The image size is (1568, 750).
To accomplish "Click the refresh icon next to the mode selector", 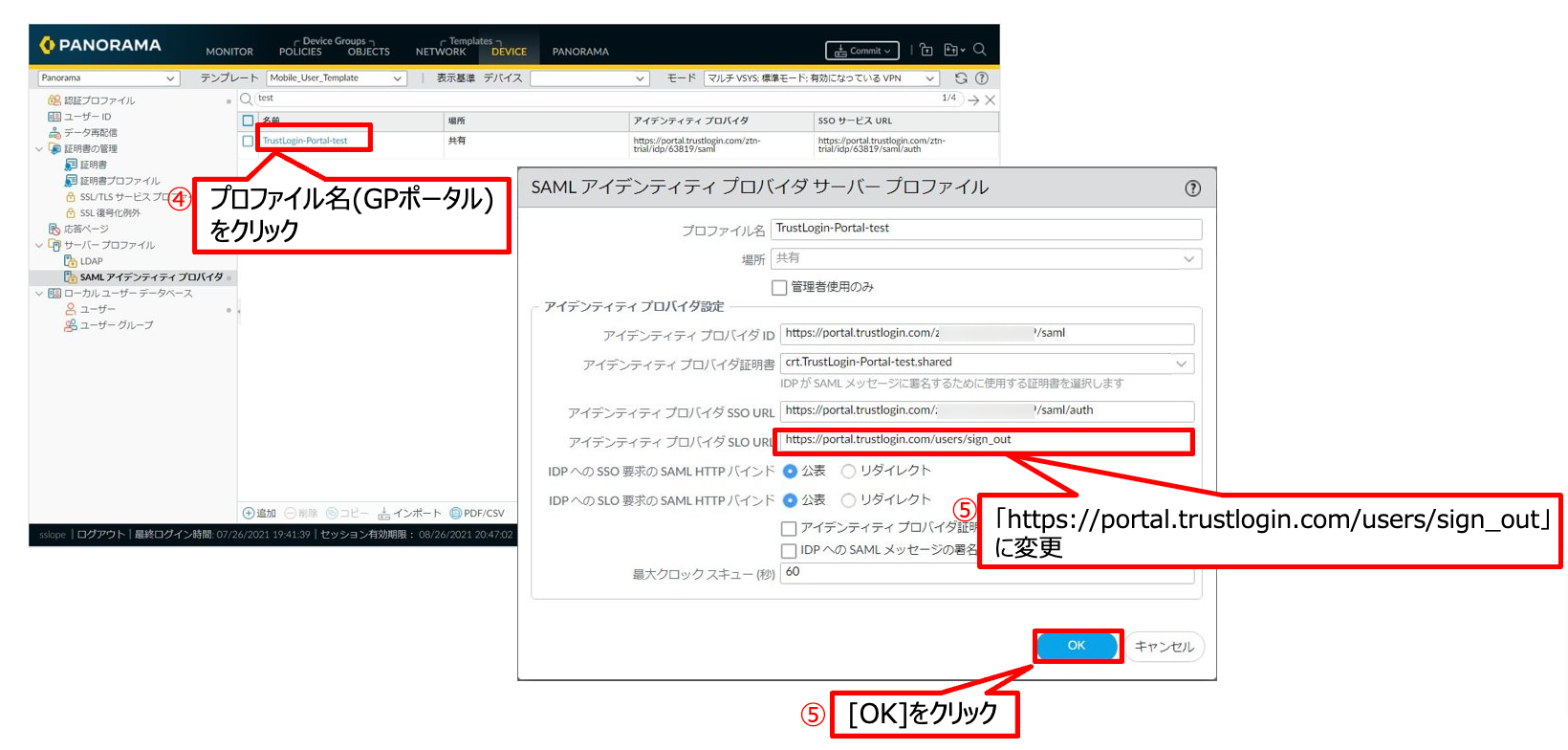I will [962, 78].
